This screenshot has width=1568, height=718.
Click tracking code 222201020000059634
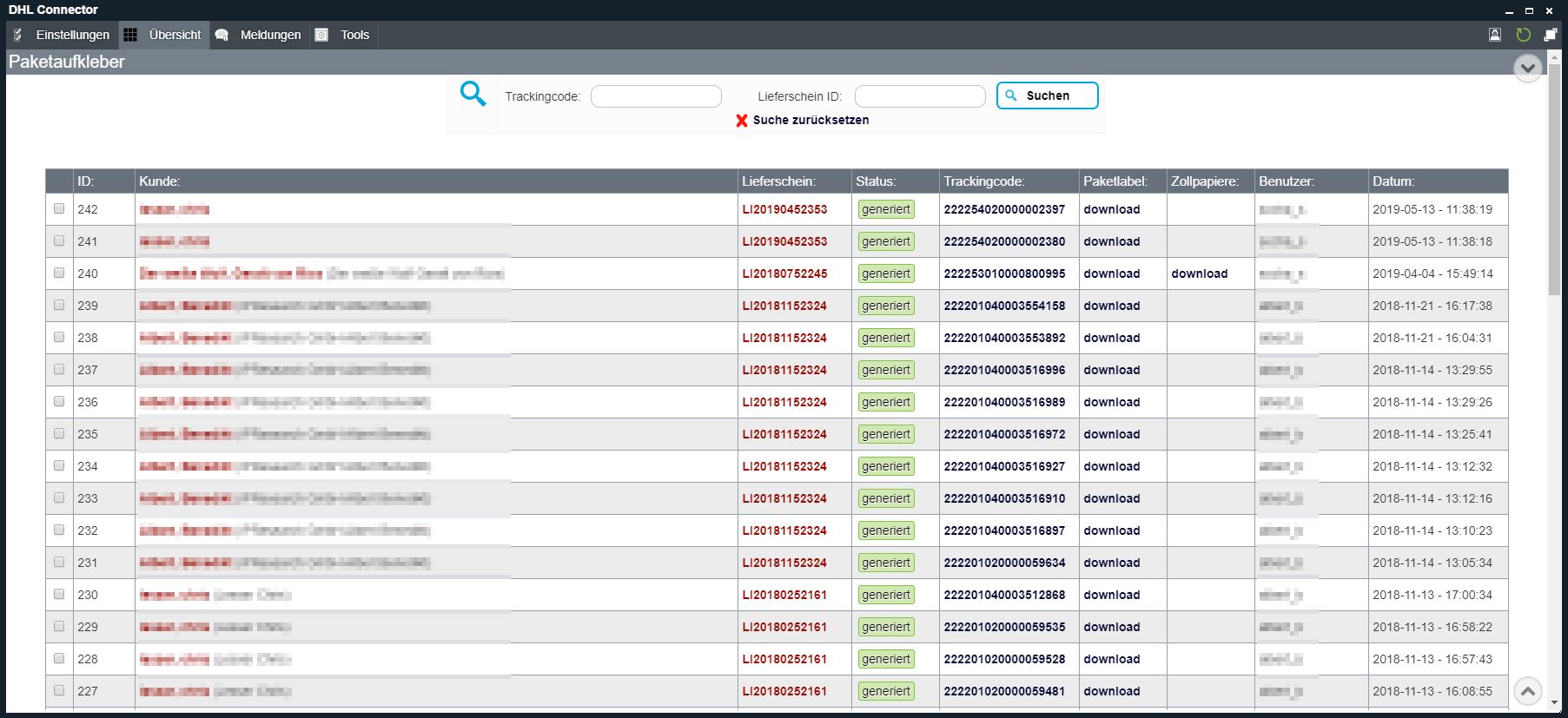coord(1004,563)
